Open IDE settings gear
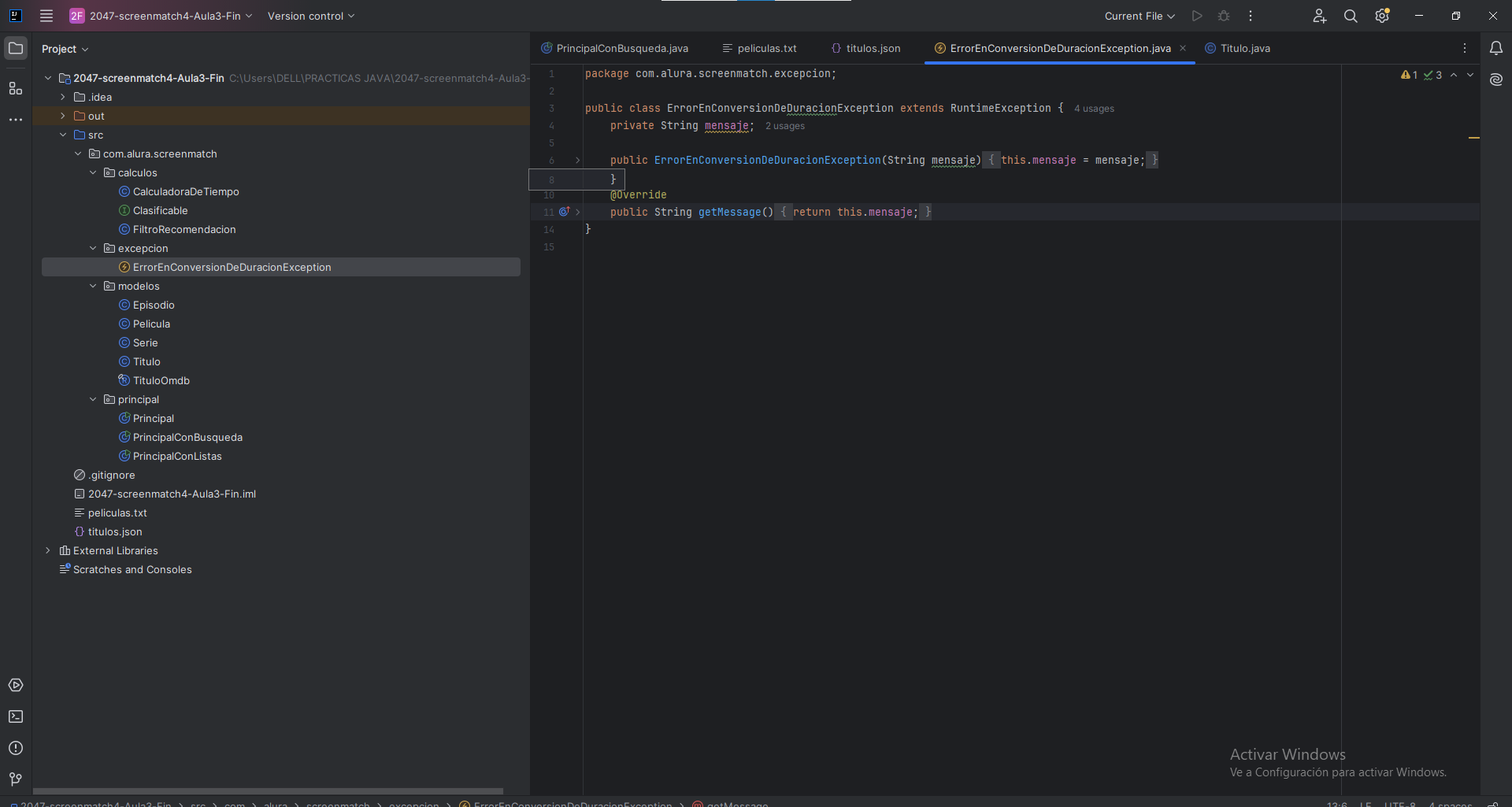Screen dimensions: 1512x807 [x=1382, y=16]
